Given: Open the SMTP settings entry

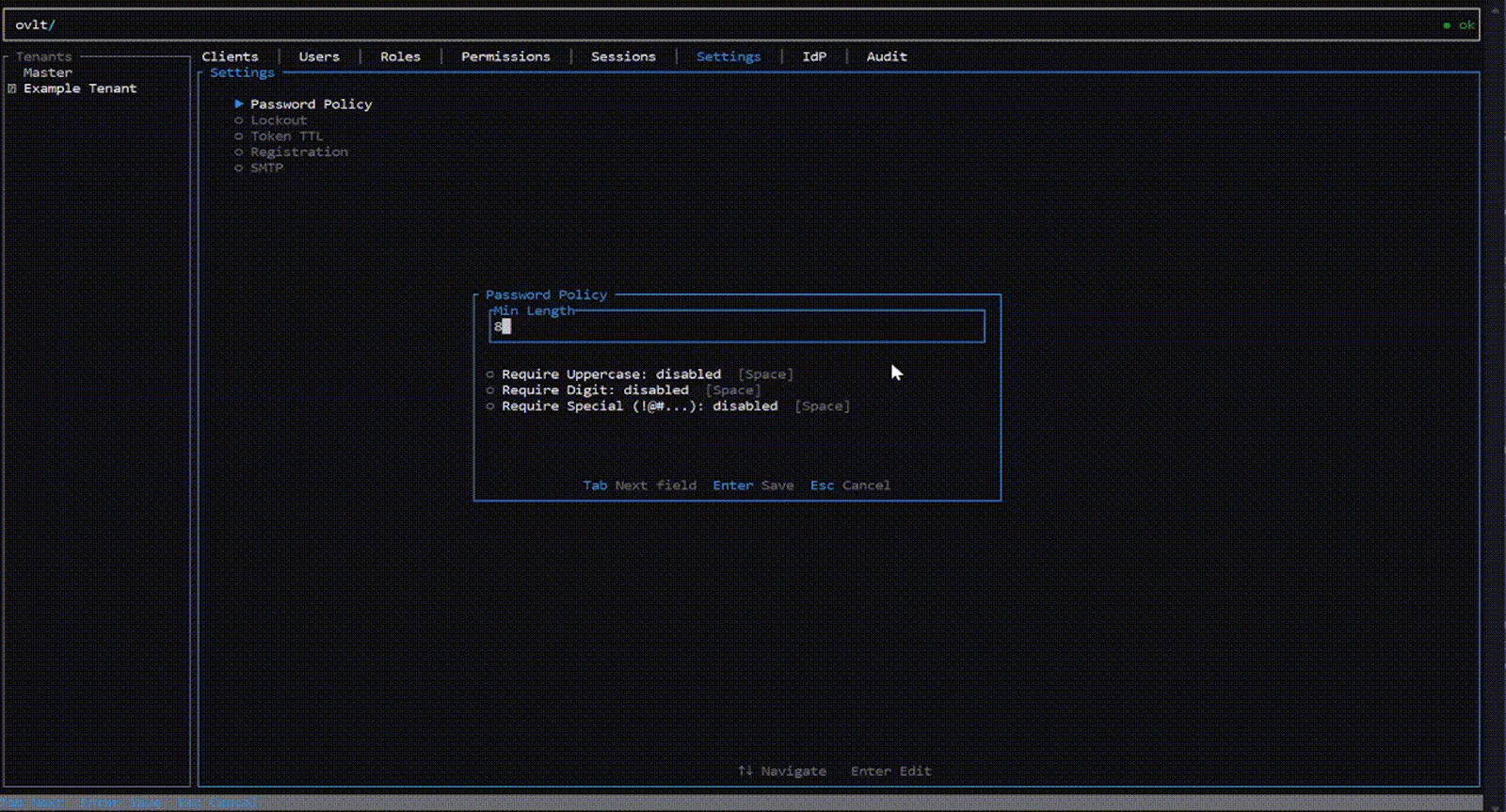Looking at the screenshot, I should (x=266, y=167).
